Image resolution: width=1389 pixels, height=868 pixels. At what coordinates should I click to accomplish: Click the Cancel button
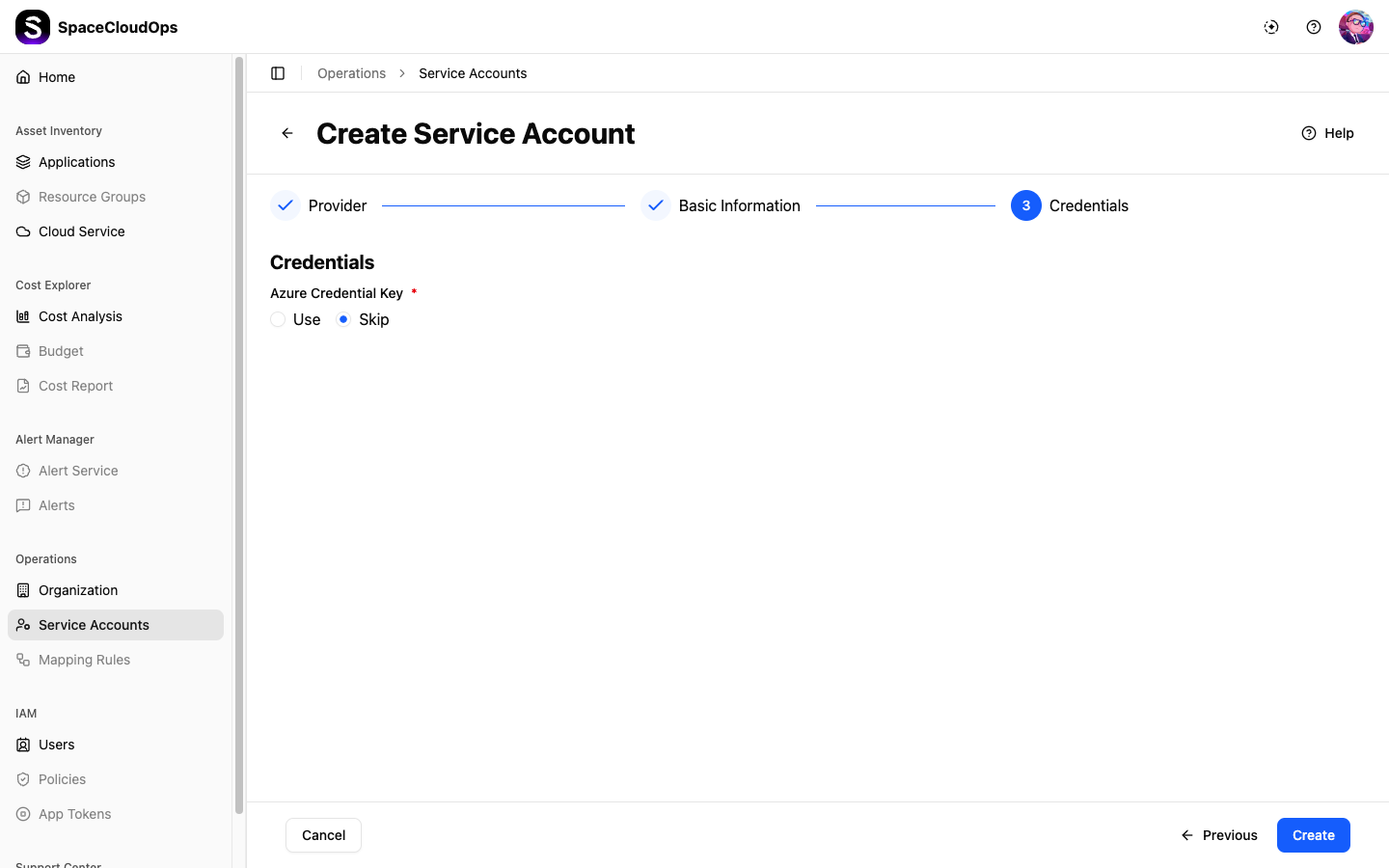(323, 835)
